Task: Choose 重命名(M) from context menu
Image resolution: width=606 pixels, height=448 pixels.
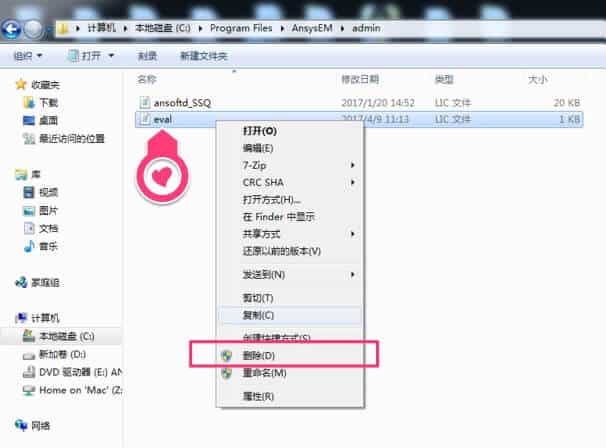Action: 264,373
